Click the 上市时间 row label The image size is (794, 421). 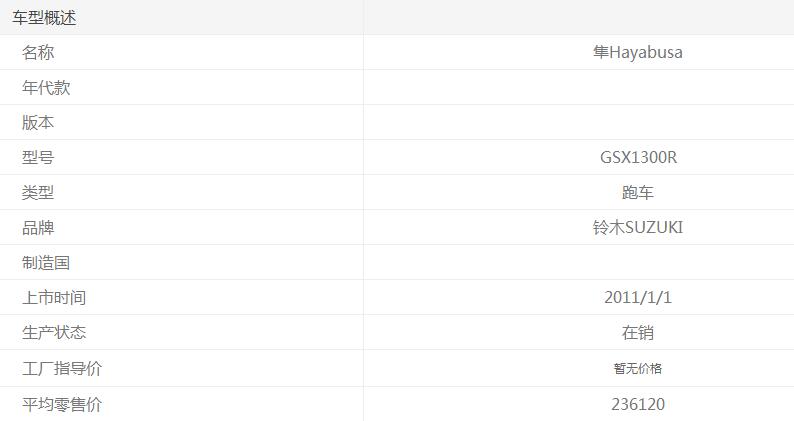(x=54, y=298)
